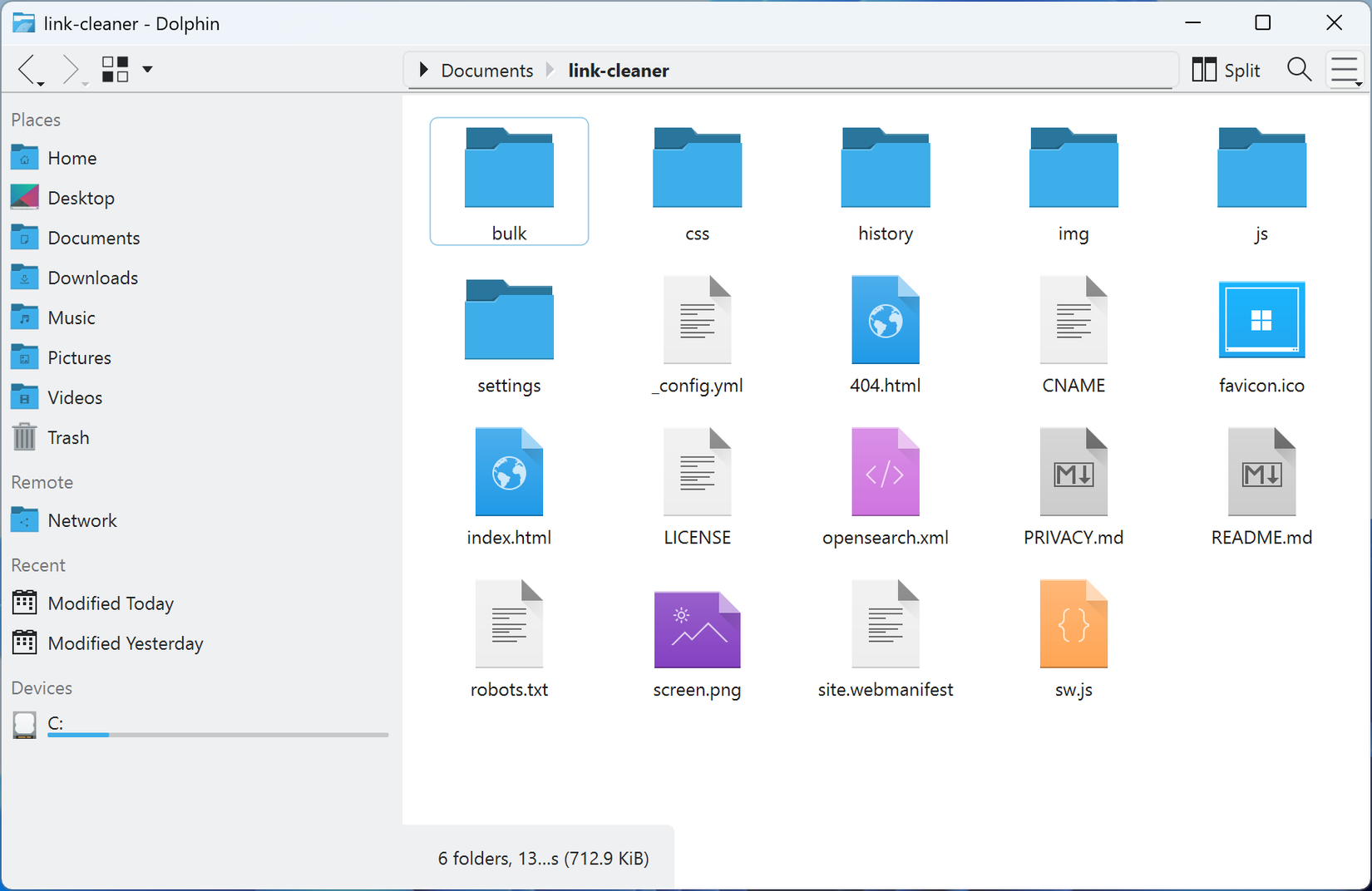Open the Downloads folder from Places
Viewport: 1372px width, 891px height.
click(x=93, y=277)
